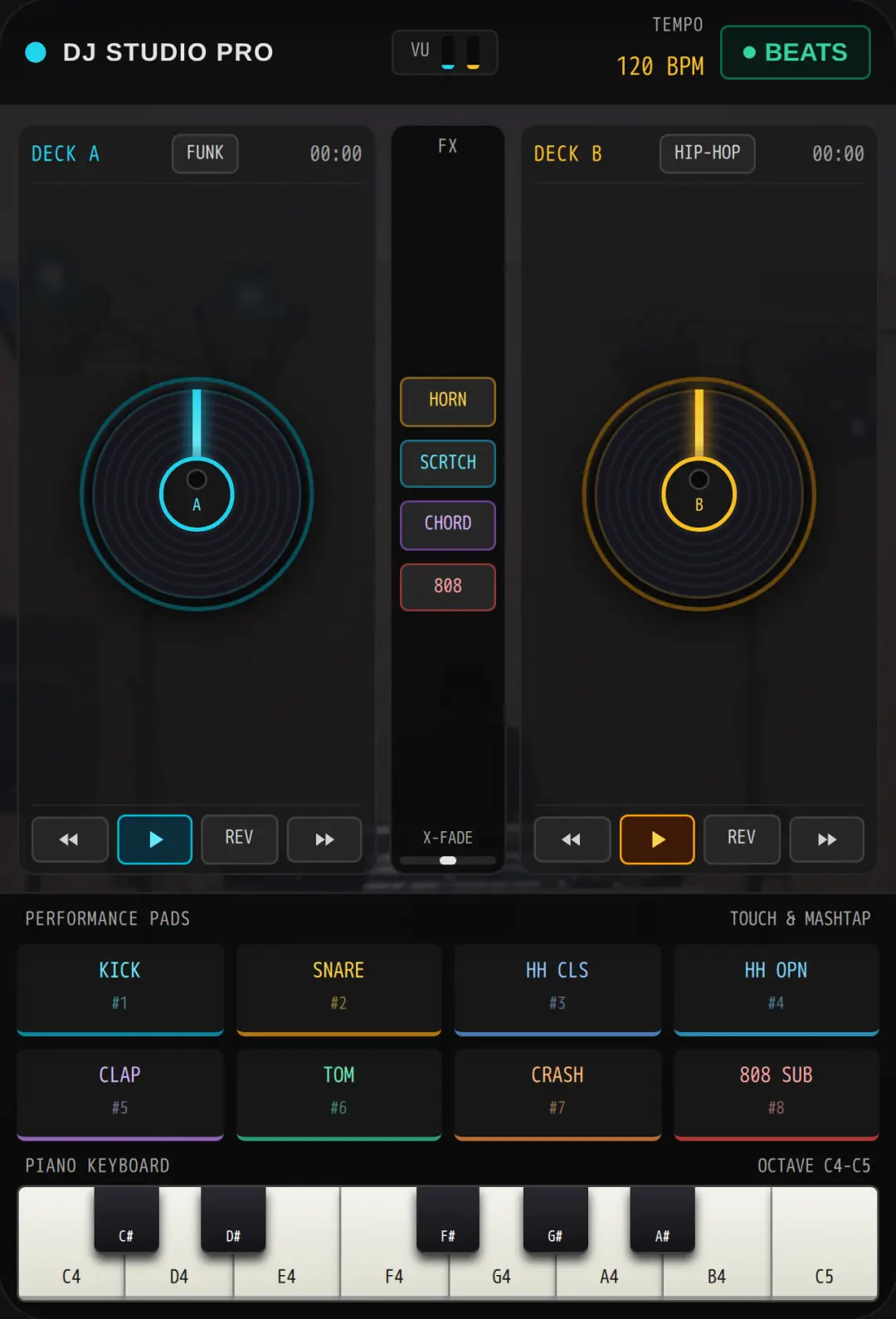Click the 120 BPM tempo value

(x=660, y=66)
